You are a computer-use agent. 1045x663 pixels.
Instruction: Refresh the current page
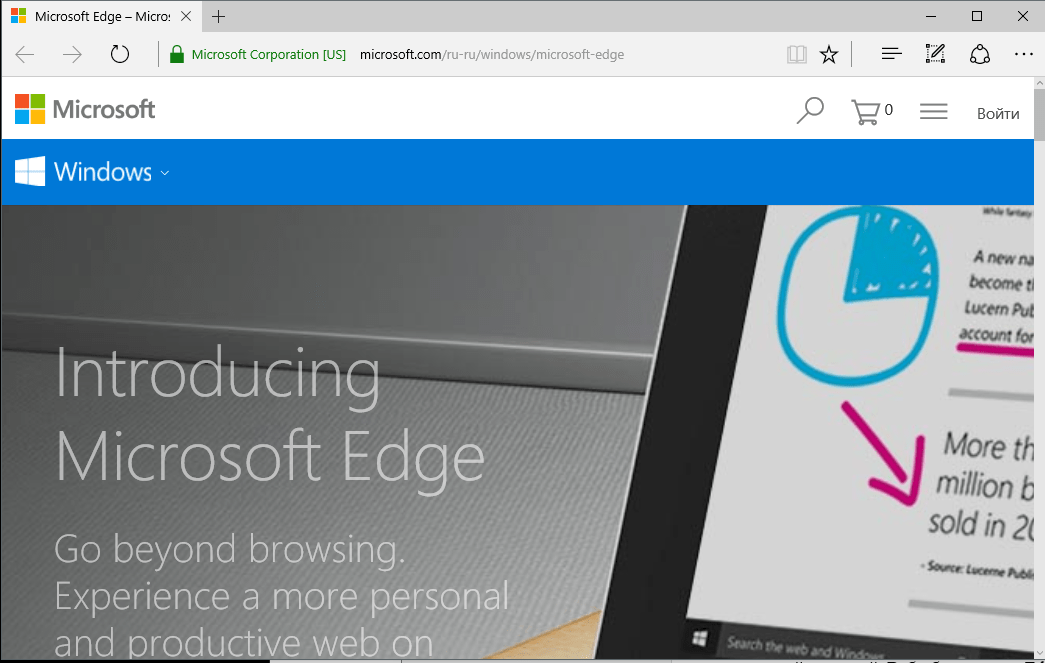pyautogui.click(x=120, y=54)
